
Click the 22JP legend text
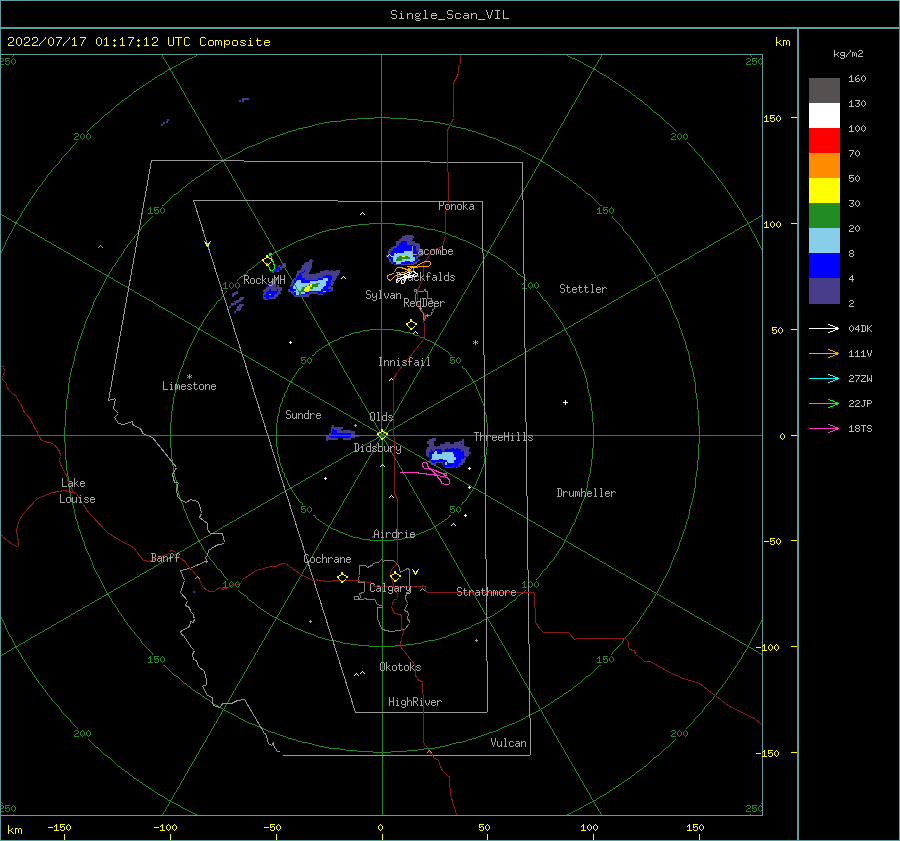click(860, 404)
